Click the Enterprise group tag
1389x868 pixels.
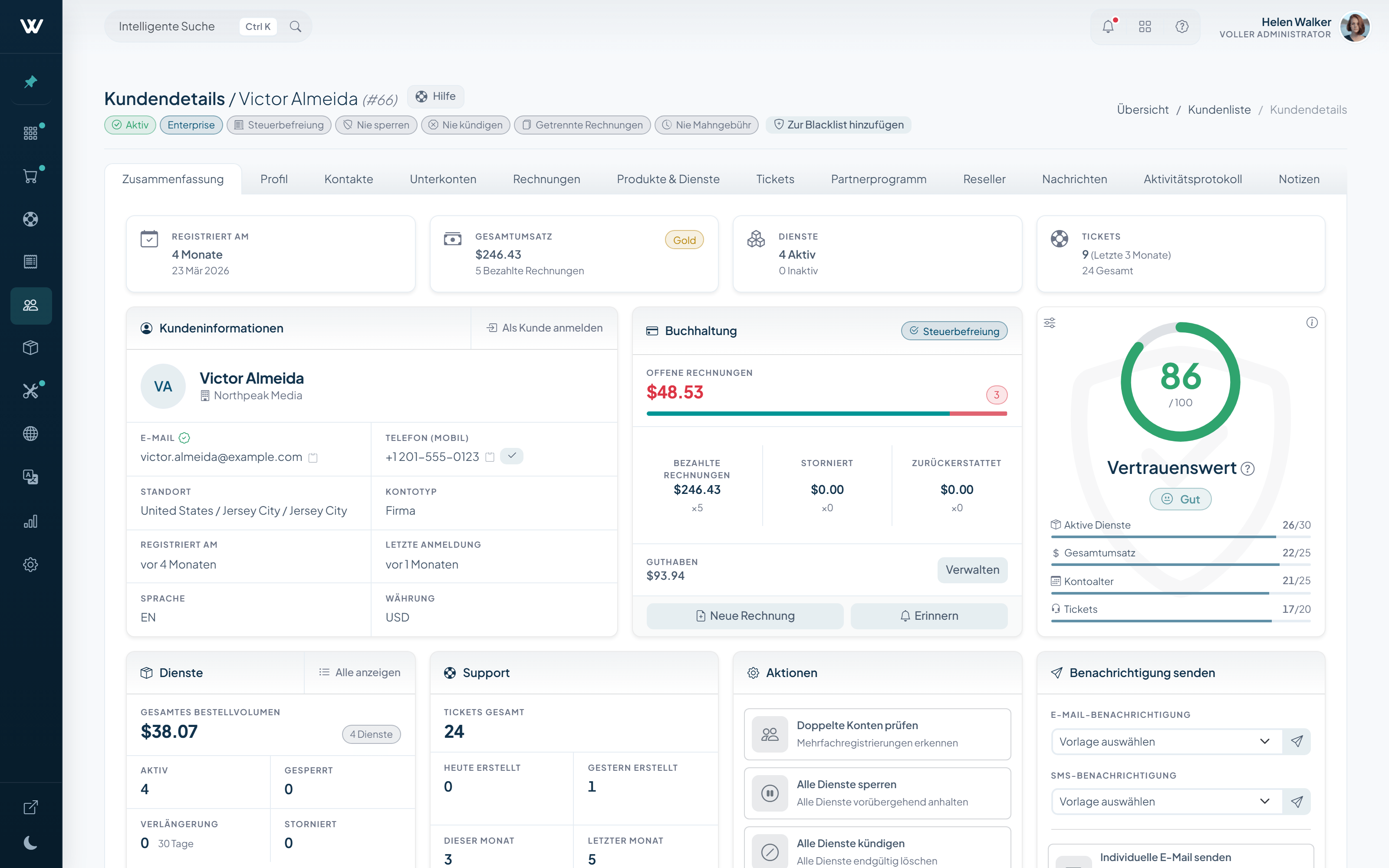click(x=191, y=125)
